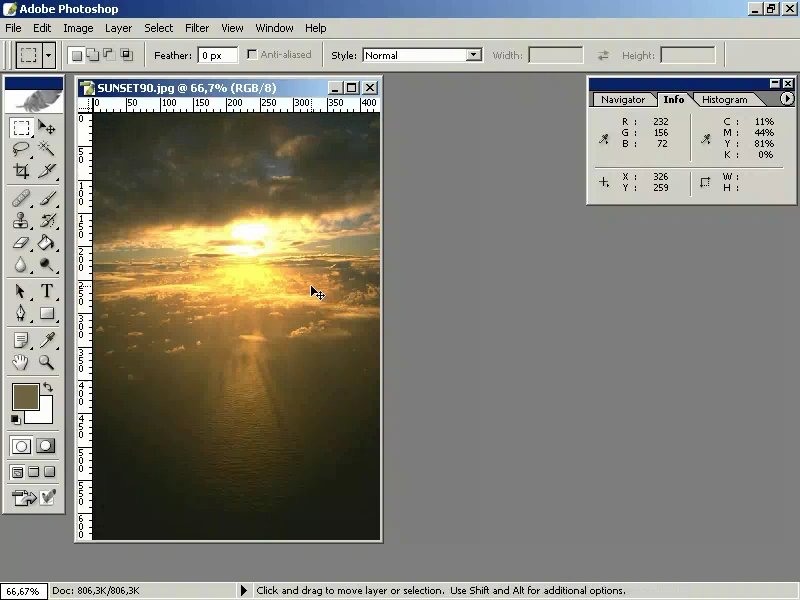Viewport: 800px width, 600px height.
Task: Set Intersect with selection mode
Action: click(126, 55)
